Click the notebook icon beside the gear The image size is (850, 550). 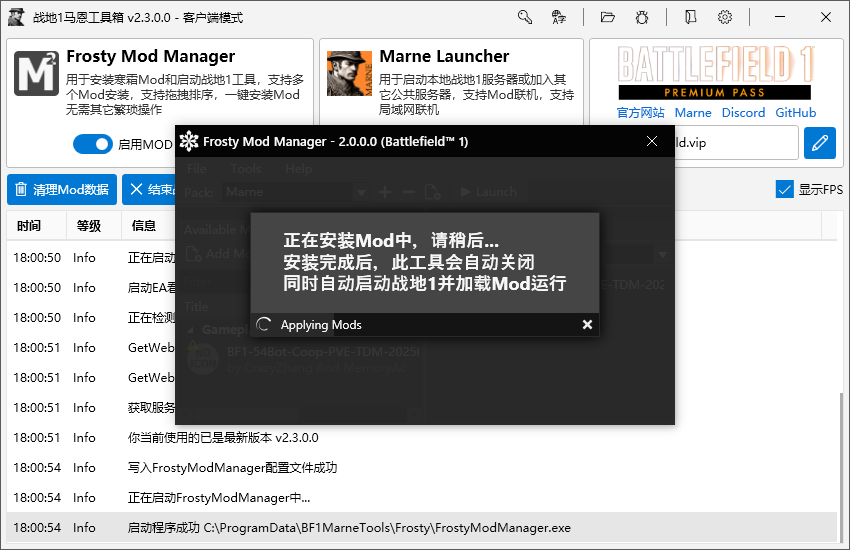point(690,17)
